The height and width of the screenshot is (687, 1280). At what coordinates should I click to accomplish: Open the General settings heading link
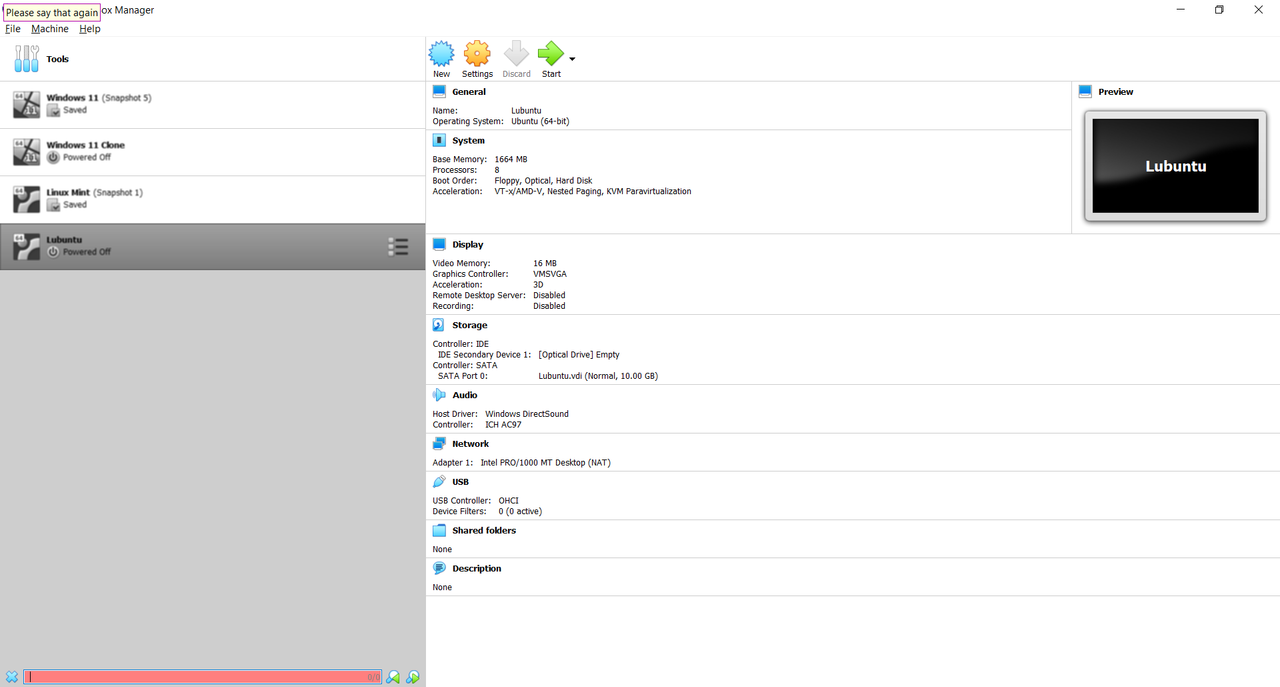pyautogui.click(x=469, y=92)
